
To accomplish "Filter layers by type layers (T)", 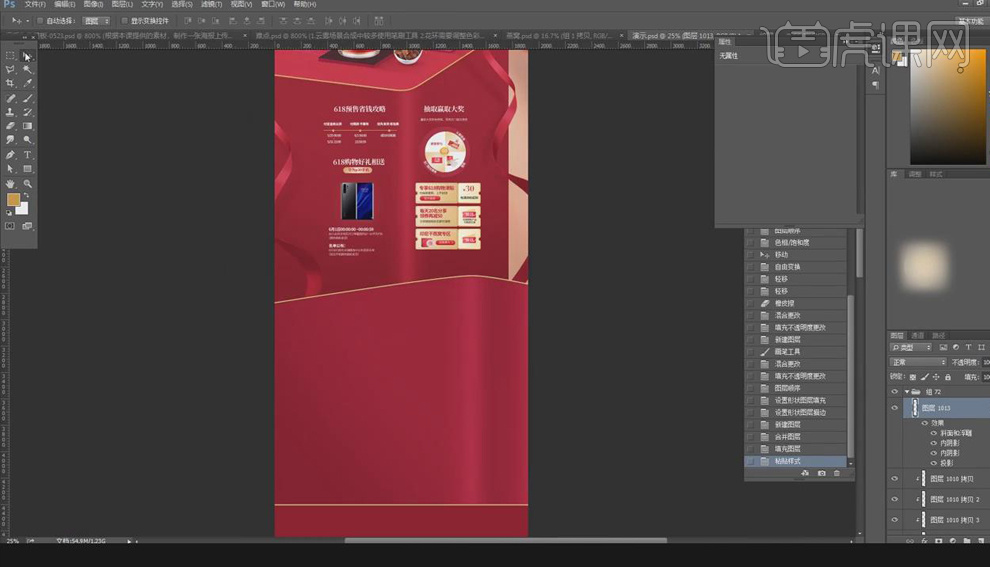I will click(969, 347).
